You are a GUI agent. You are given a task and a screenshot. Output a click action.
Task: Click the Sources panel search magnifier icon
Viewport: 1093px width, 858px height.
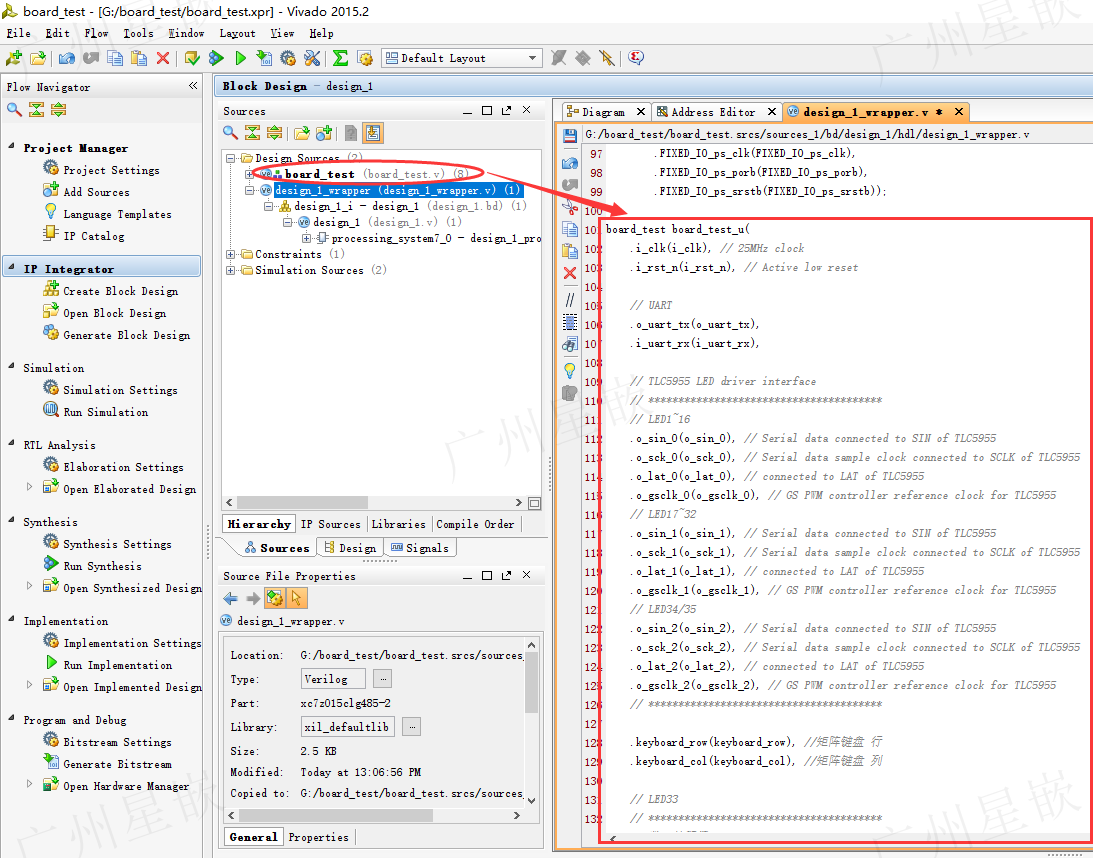coord(230,132)
